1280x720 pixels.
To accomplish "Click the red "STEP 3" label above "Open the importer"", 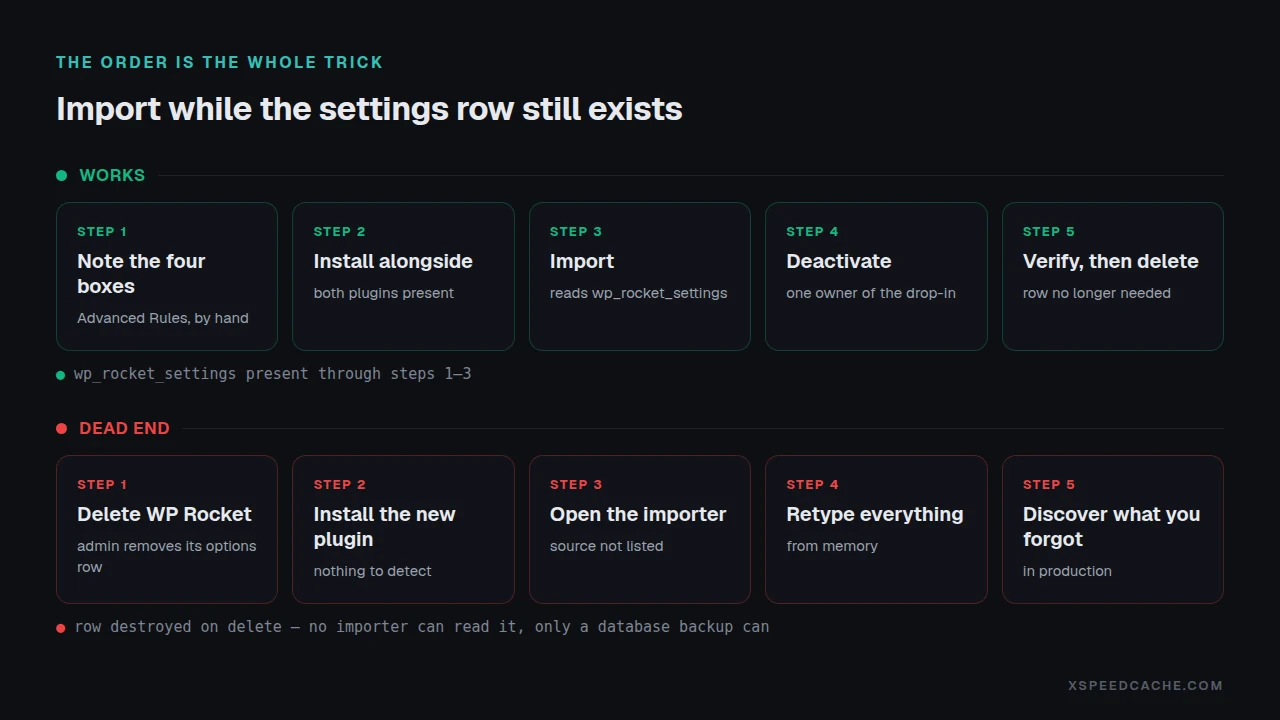I will (x=576, y=484).
